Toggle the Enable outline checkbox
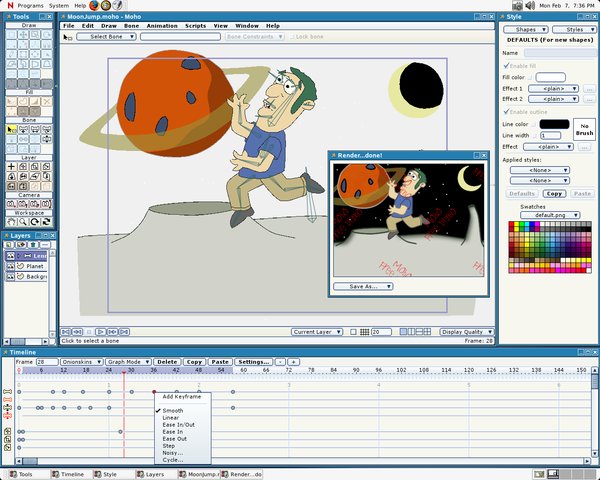Screen dimensions: 600x480 click(506, 112)
